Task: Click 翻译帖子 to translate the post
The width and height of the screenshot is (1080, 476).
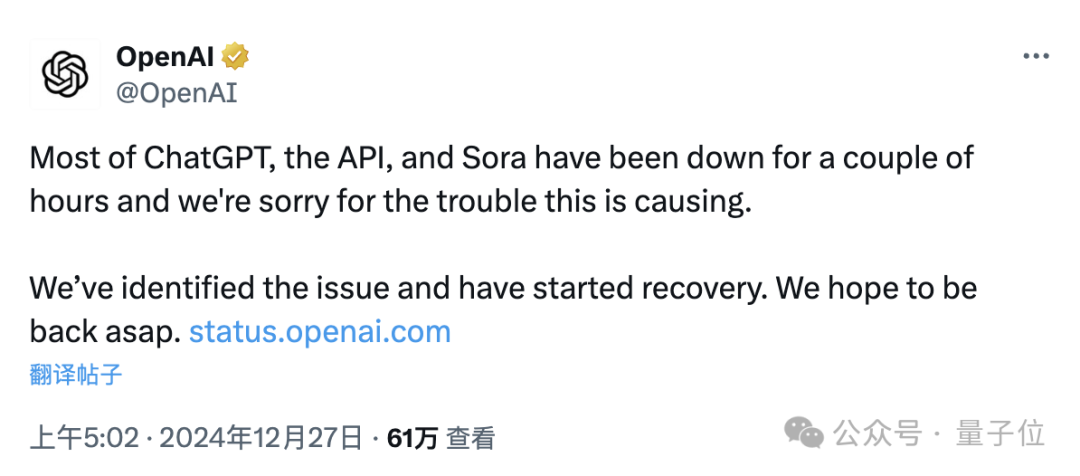Action: click(76, 375)
